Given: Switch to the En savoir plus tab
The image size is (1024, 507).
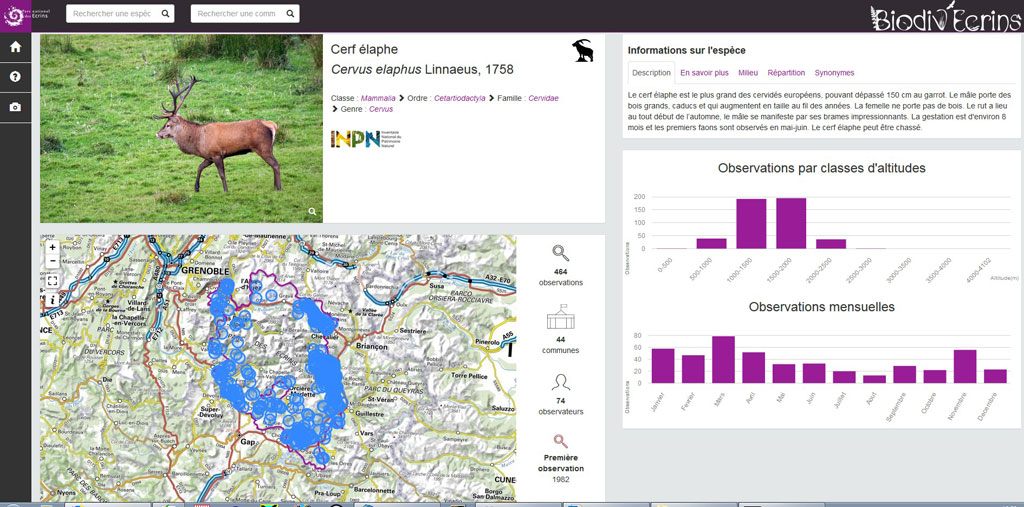Looking at the screenshot, I should click(x=704, y=73).
